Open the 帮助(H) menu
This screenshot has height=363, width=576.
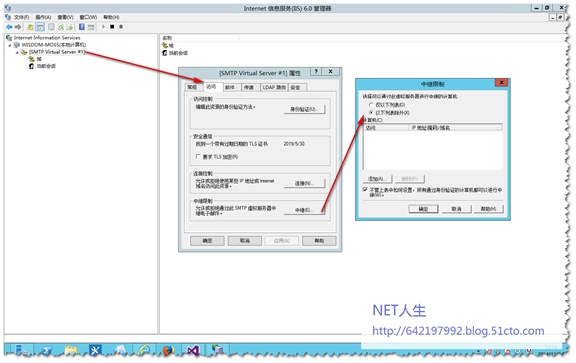tap(111, 17)
